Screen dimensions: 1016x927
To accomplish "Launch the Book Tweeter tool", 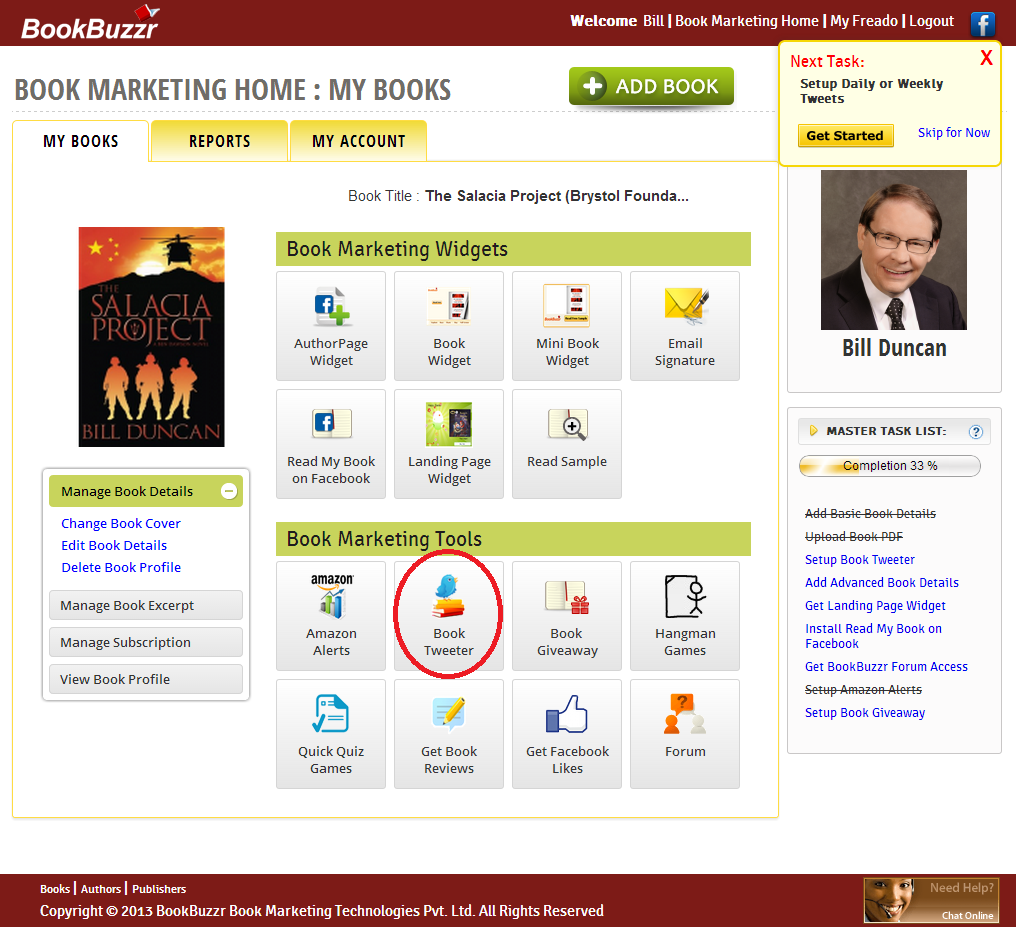I will 448,616.
